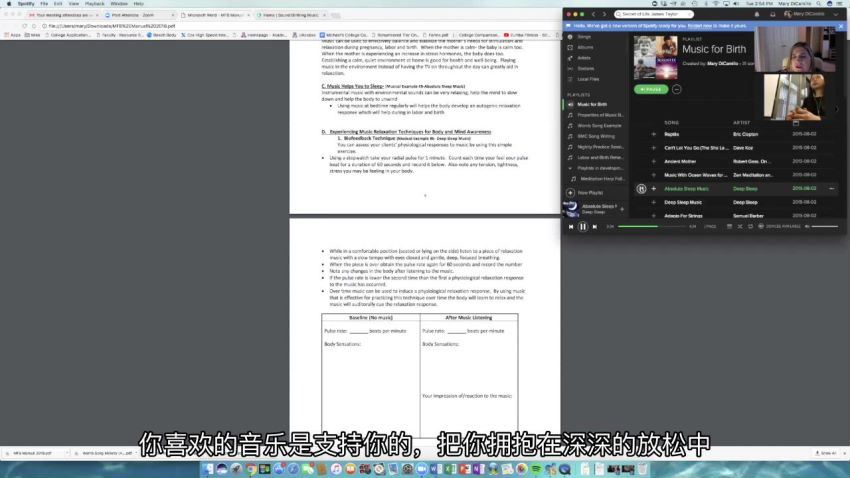Open the Window menu
850x478 pixels.
(119, 4)
